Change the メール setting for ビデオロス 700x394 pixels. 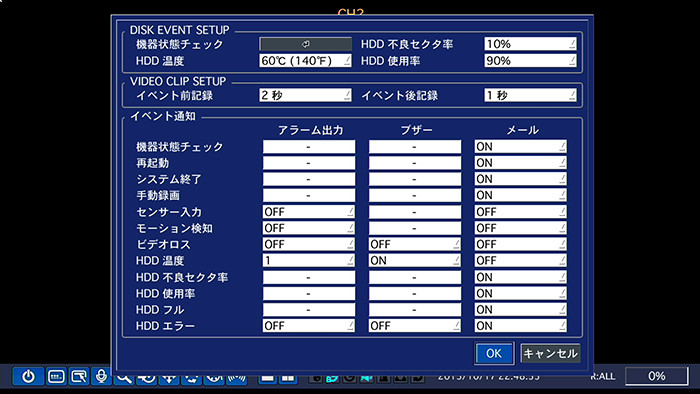(521, 244)
